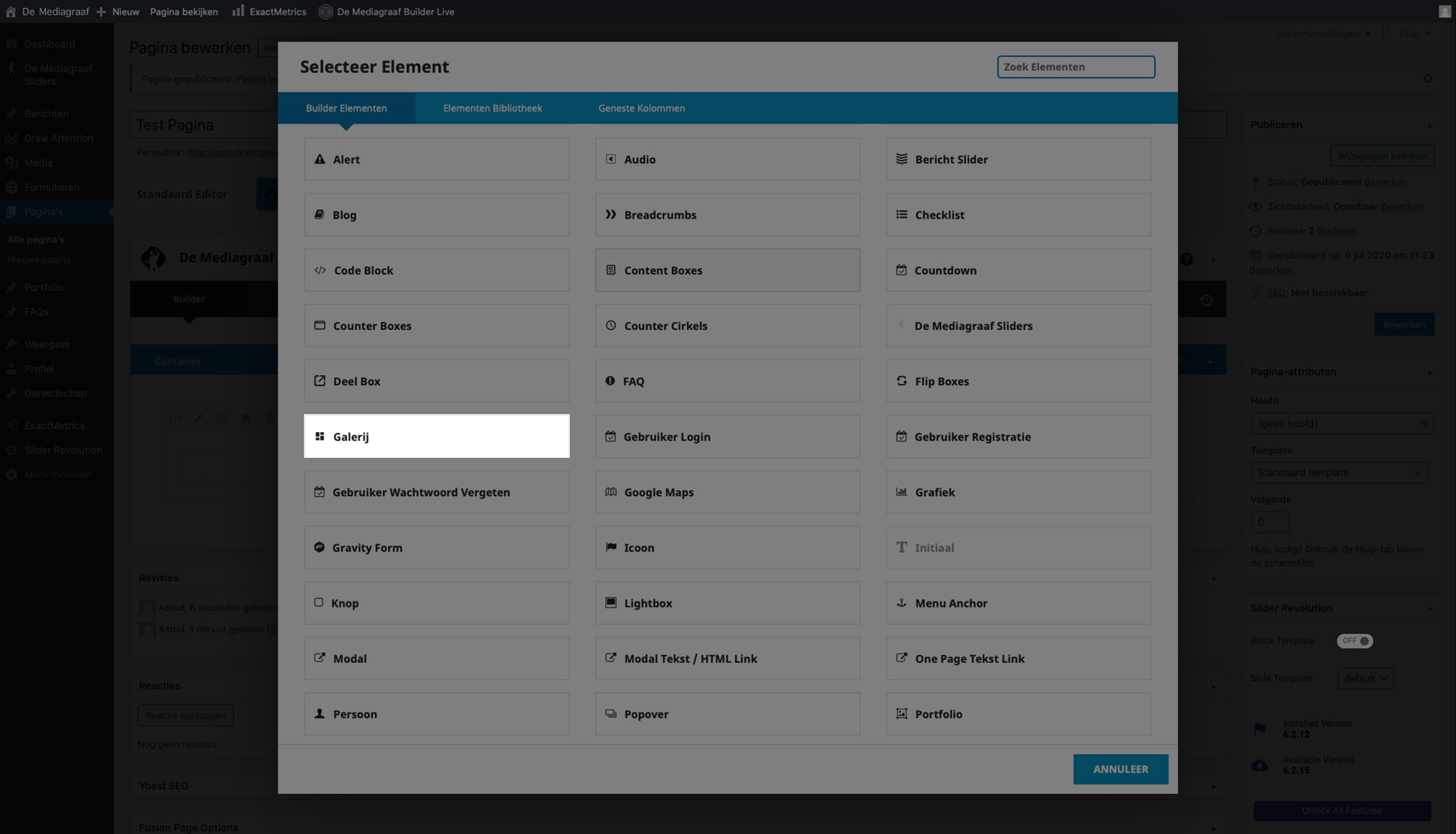Click the Icoon flag icon
1456x834 pixels.
(x=611, y=547)
